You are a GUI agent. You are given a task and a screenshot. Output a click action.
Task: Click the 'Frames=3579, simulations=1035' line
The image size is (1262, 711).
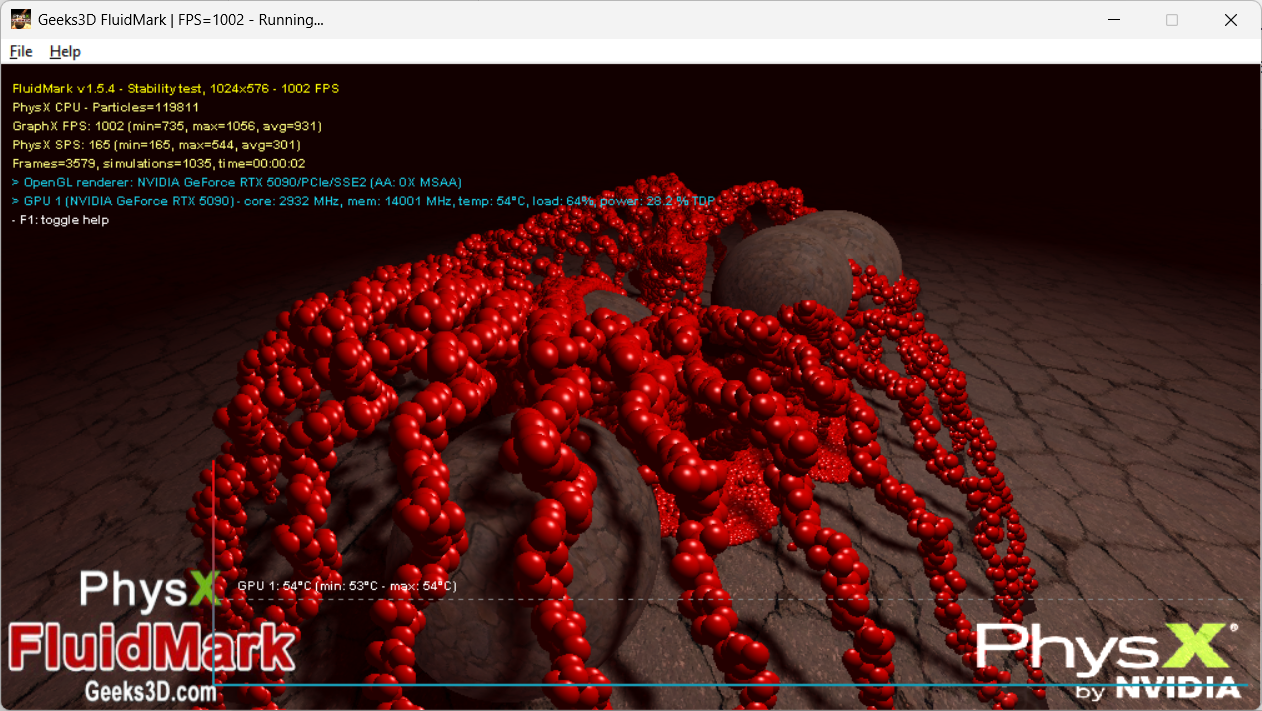tap(158, 163)
